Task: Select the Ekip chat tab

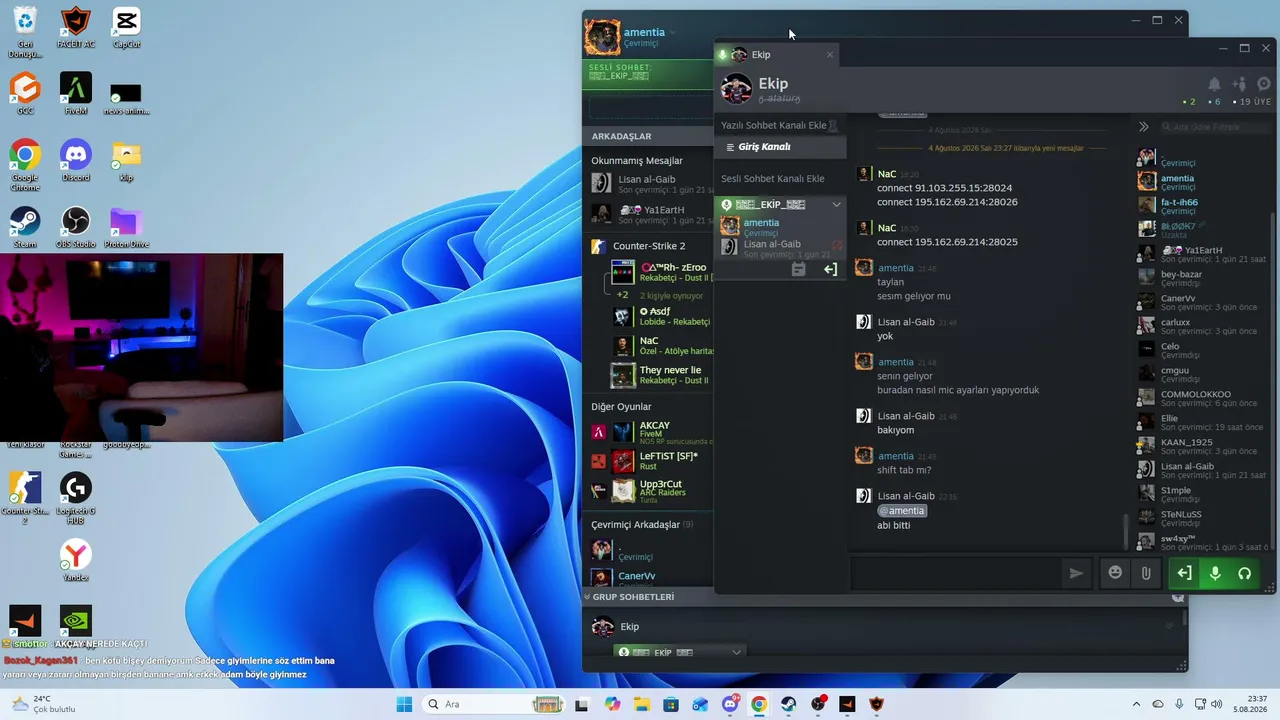Action: pyautogui.click(x=776, y=55)
